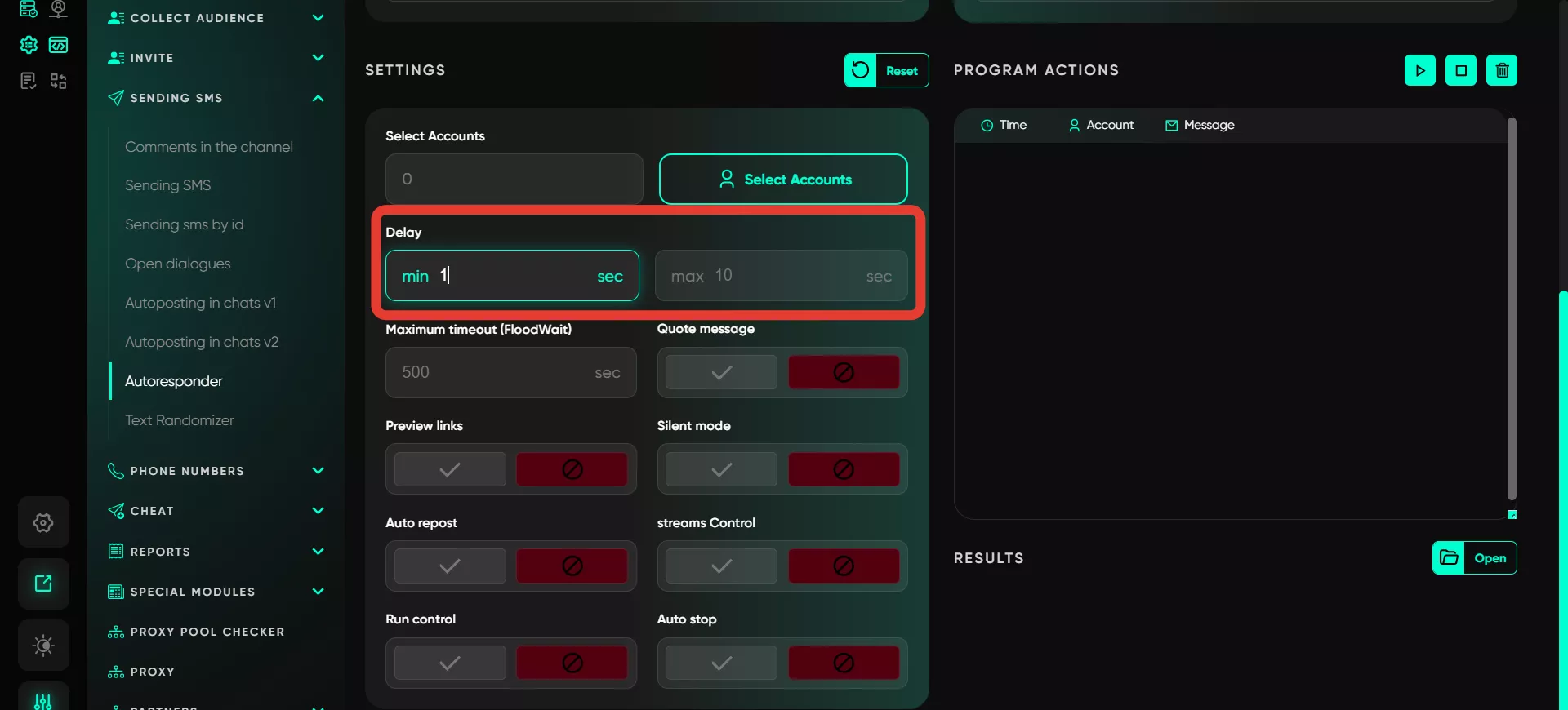Open Sending sms by id
The image size is (1568, 710).
point(184,224)
